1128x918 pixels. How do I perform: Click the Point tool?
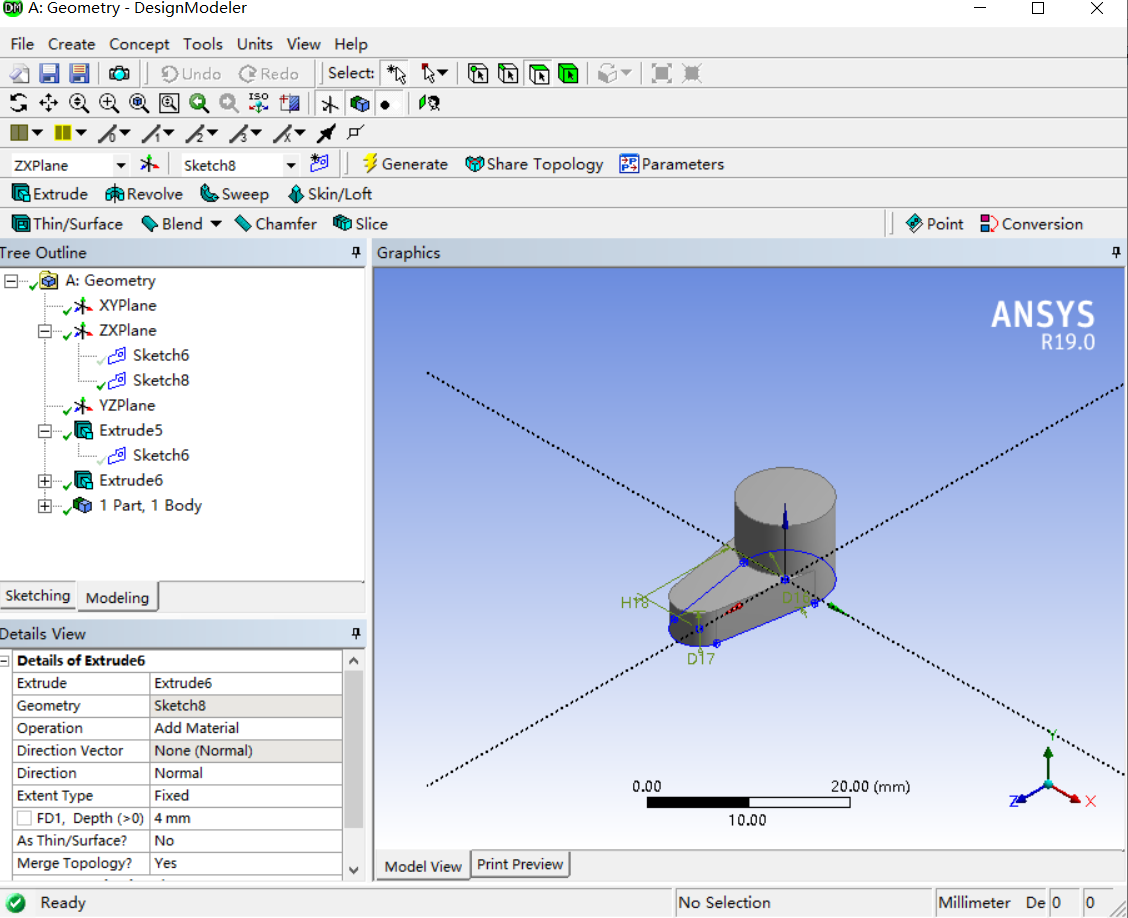(934, 224)
